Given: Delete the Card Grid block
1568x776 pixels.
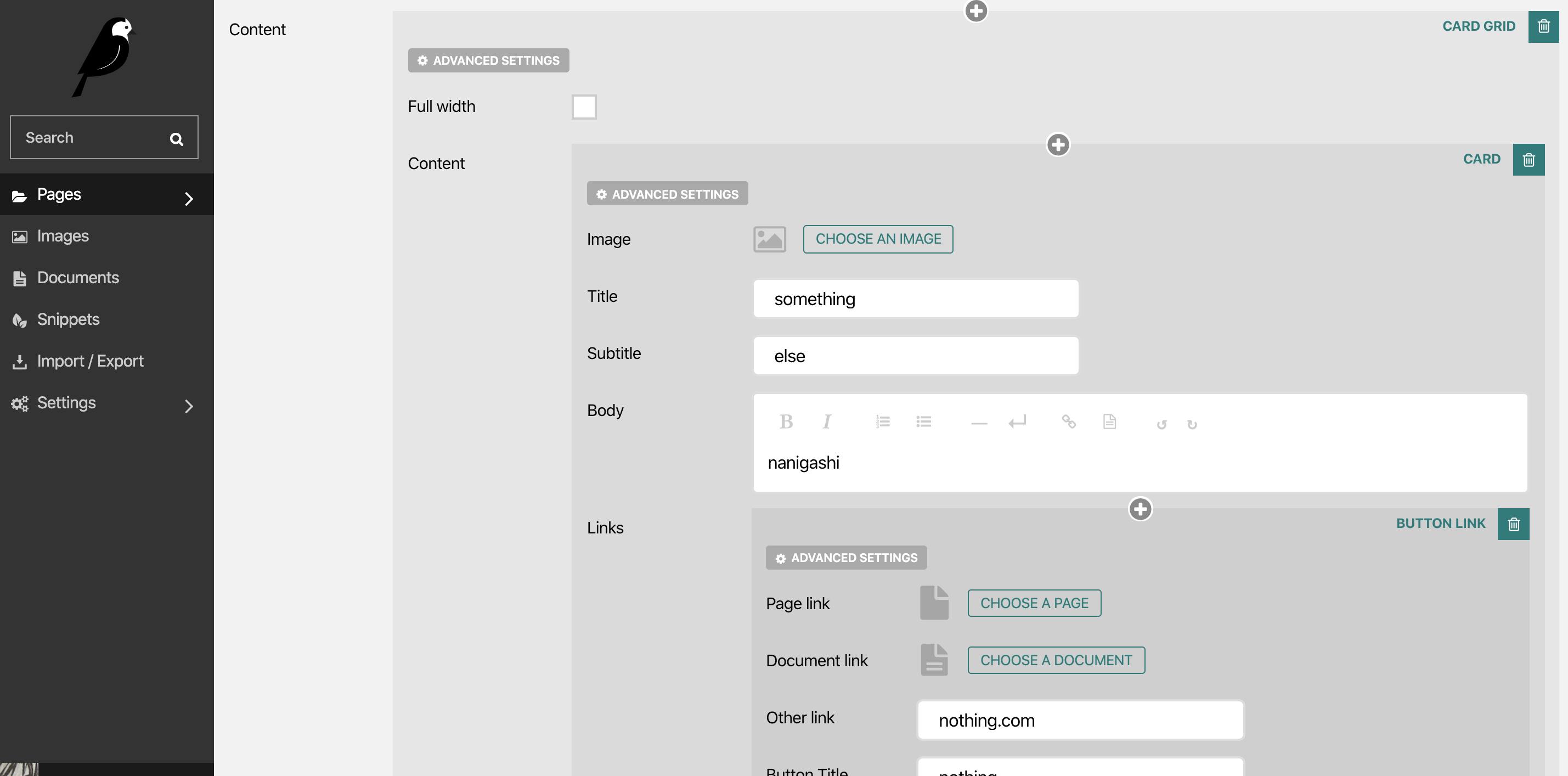Looking at the screenshot, I should click(1543, 26).
